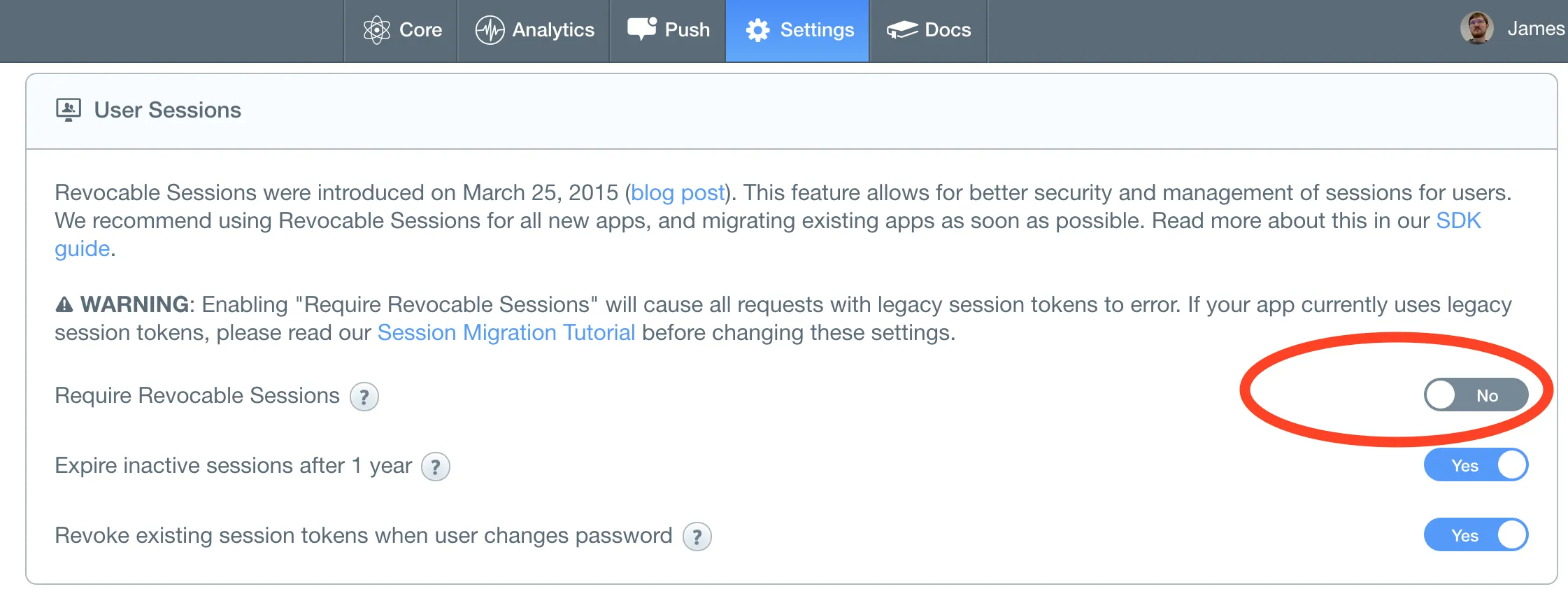The width and height of the screenshot is (1568, 603).
Task: Click James's profile avatar
Action: click(1476, 29)
